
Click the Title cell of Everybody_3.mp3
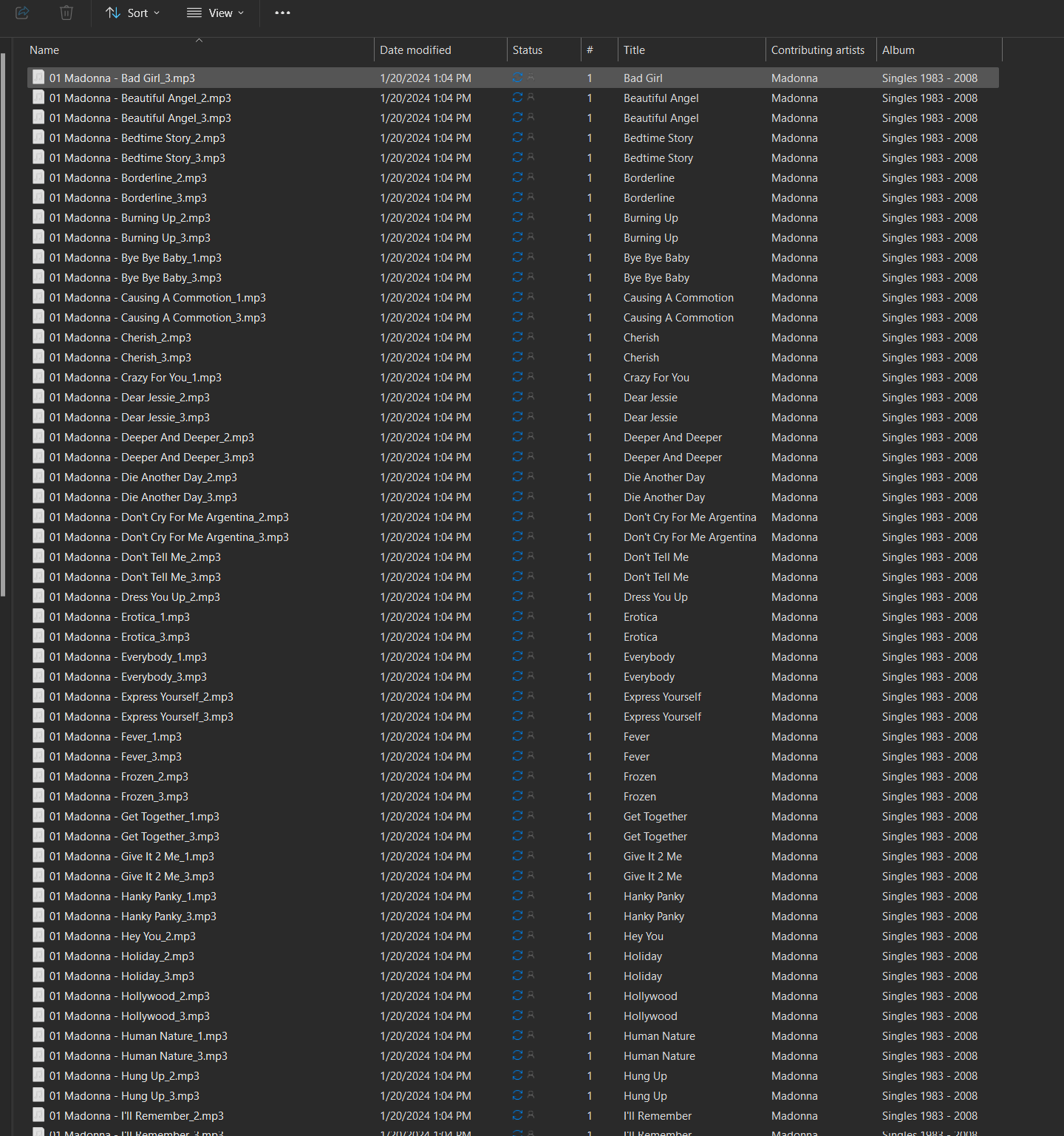coord(649,676)
